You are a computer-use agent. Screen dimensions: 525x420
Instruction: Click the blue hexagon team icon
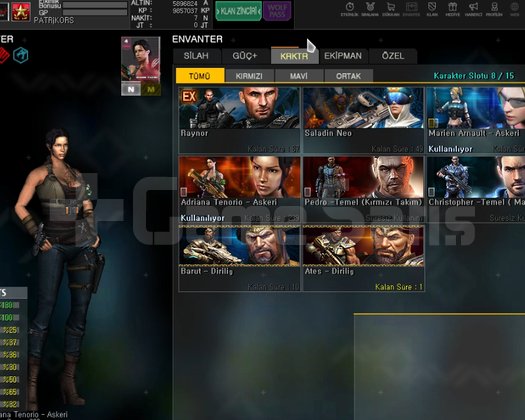click(21, 55)
